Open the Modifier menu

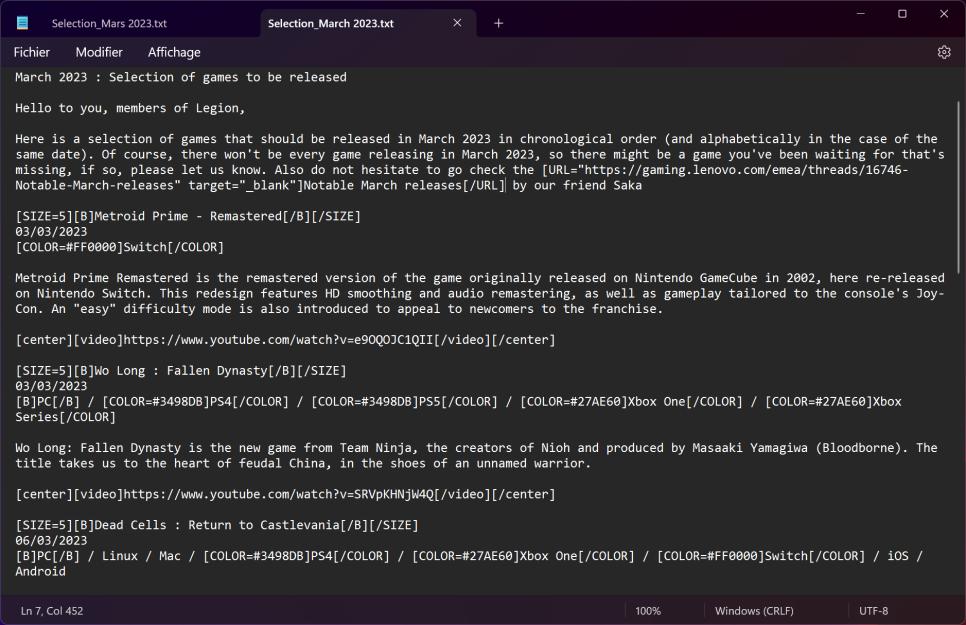[x=99, y=52]
